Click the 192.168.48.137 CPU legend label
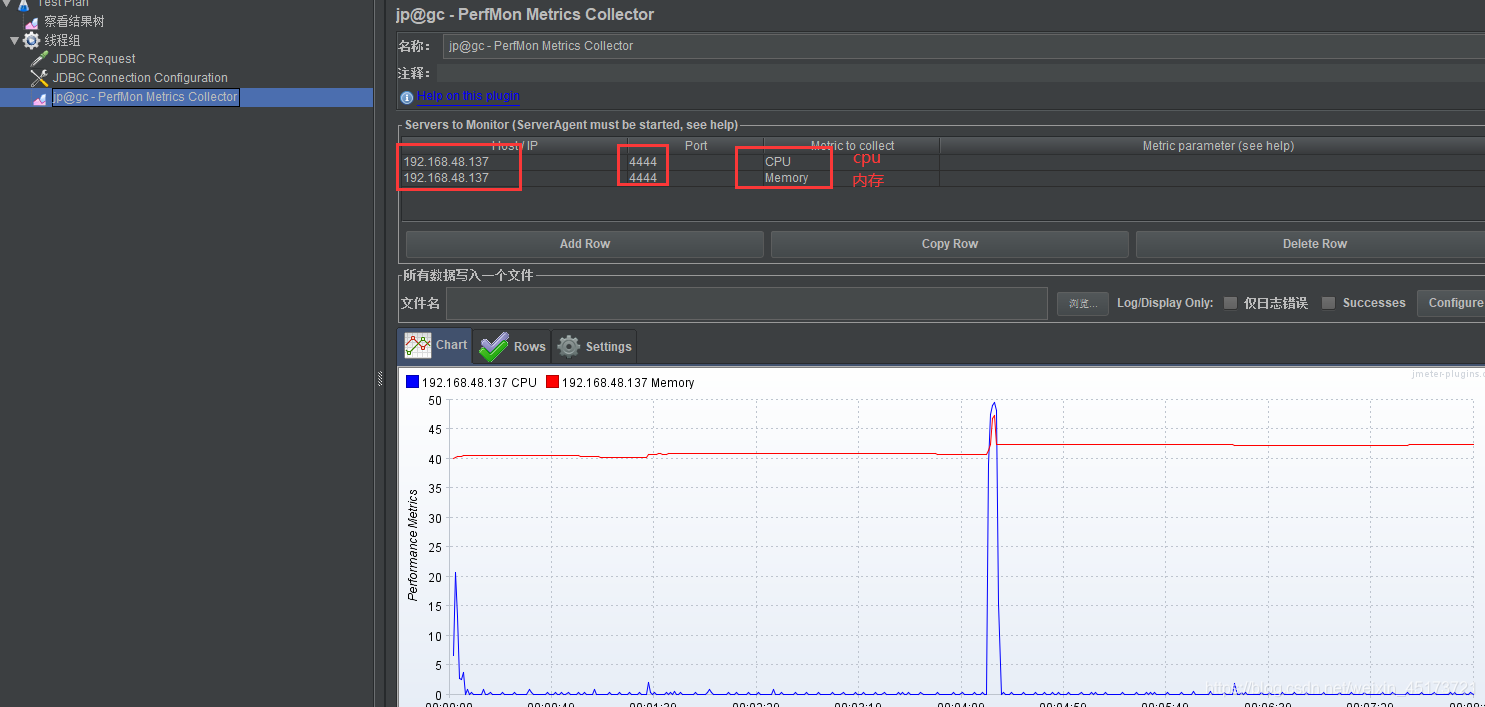This screenshot has height=707, width=1485. [x=479, y=383]
